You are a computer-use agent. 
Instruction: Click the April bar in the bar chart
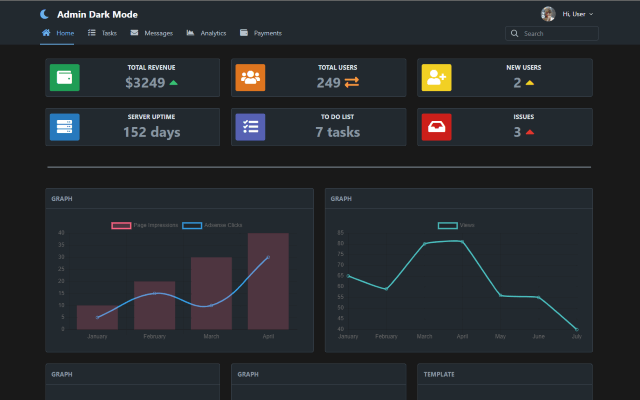click(268, 281)
